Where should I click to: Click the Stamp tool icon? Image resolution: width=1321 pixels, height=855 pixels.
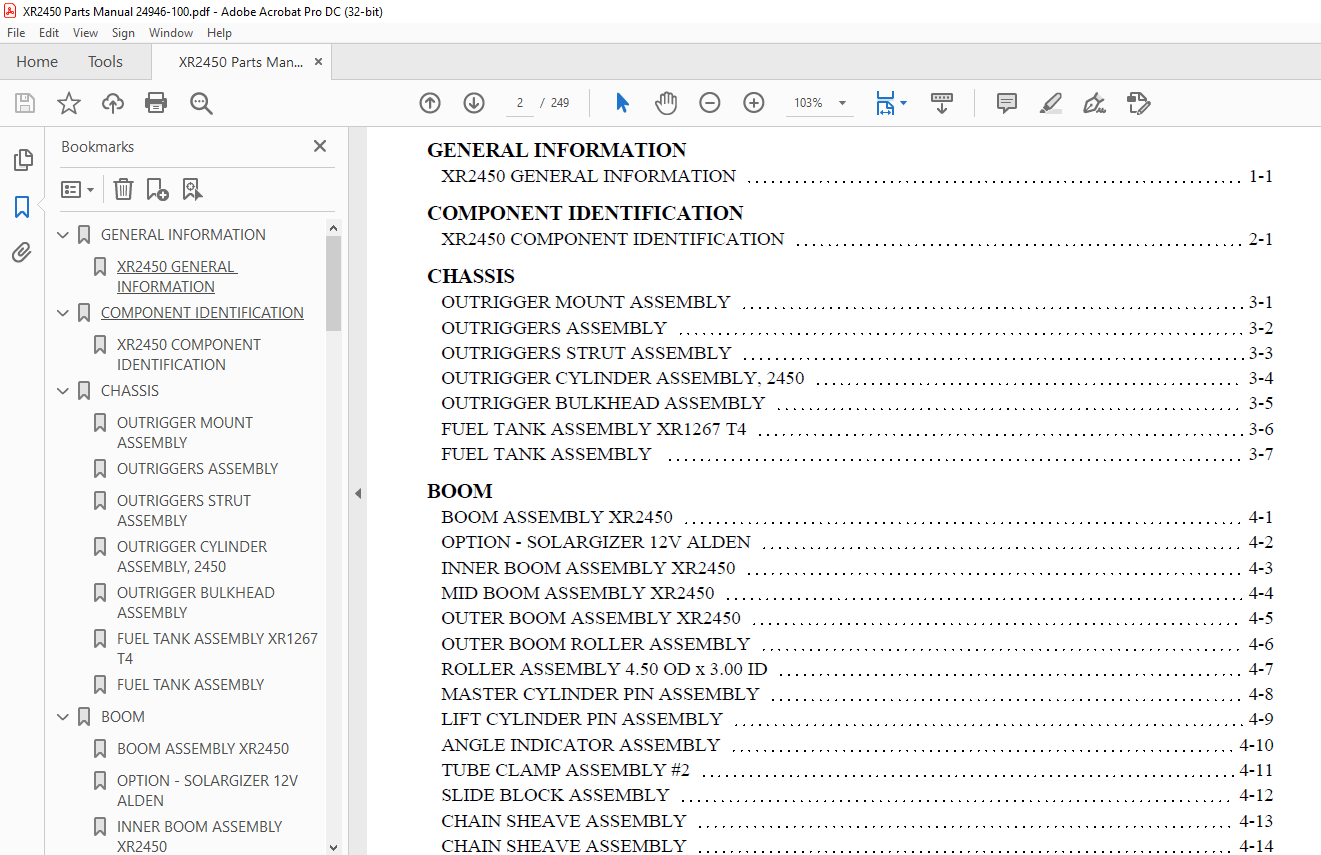click(x=1138, y=103)
